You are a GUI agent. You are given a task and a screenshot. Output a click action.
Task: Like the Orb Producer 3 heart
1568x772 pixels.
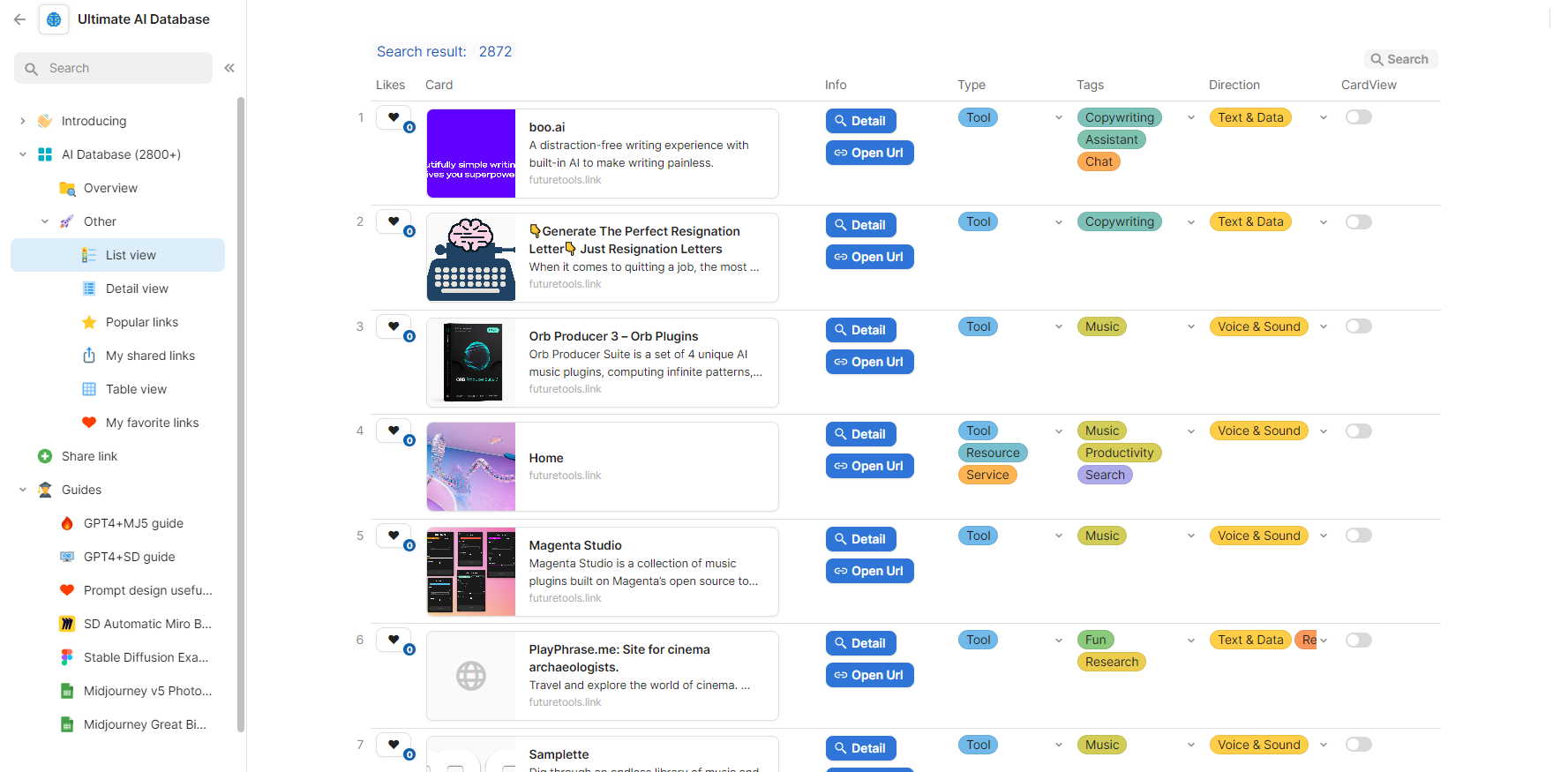click(394, 326)
